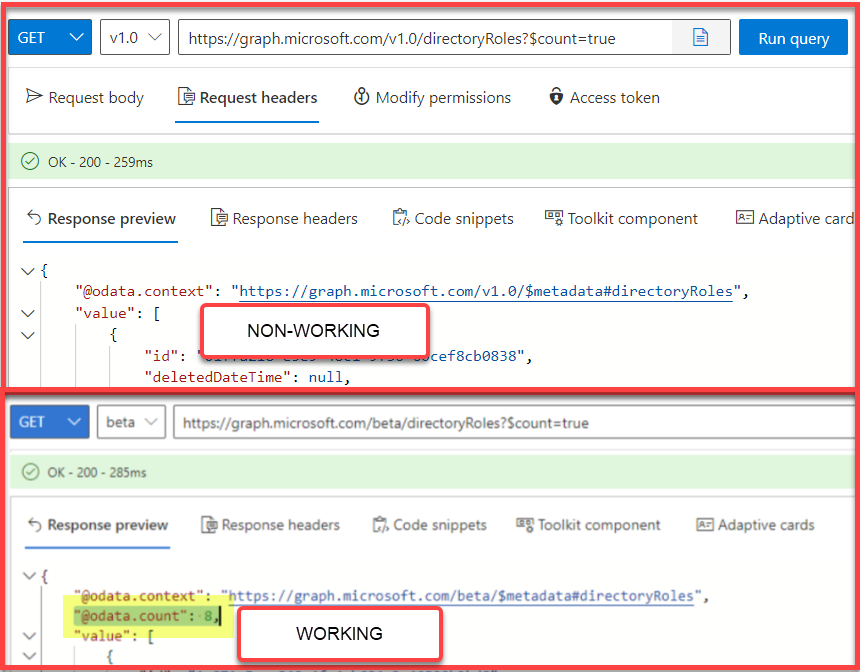This screenshot has width=860, height=672.
Task: Click the beta Adaptive cards icon
Action: coord(704,524)
